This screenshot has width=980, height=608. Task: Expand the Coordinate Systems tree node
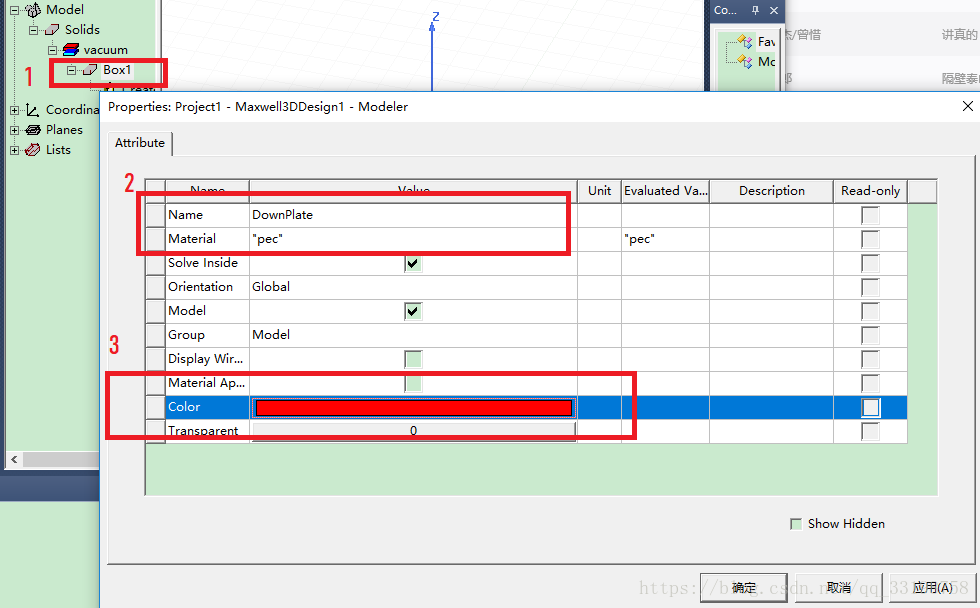tap(14, 110)
